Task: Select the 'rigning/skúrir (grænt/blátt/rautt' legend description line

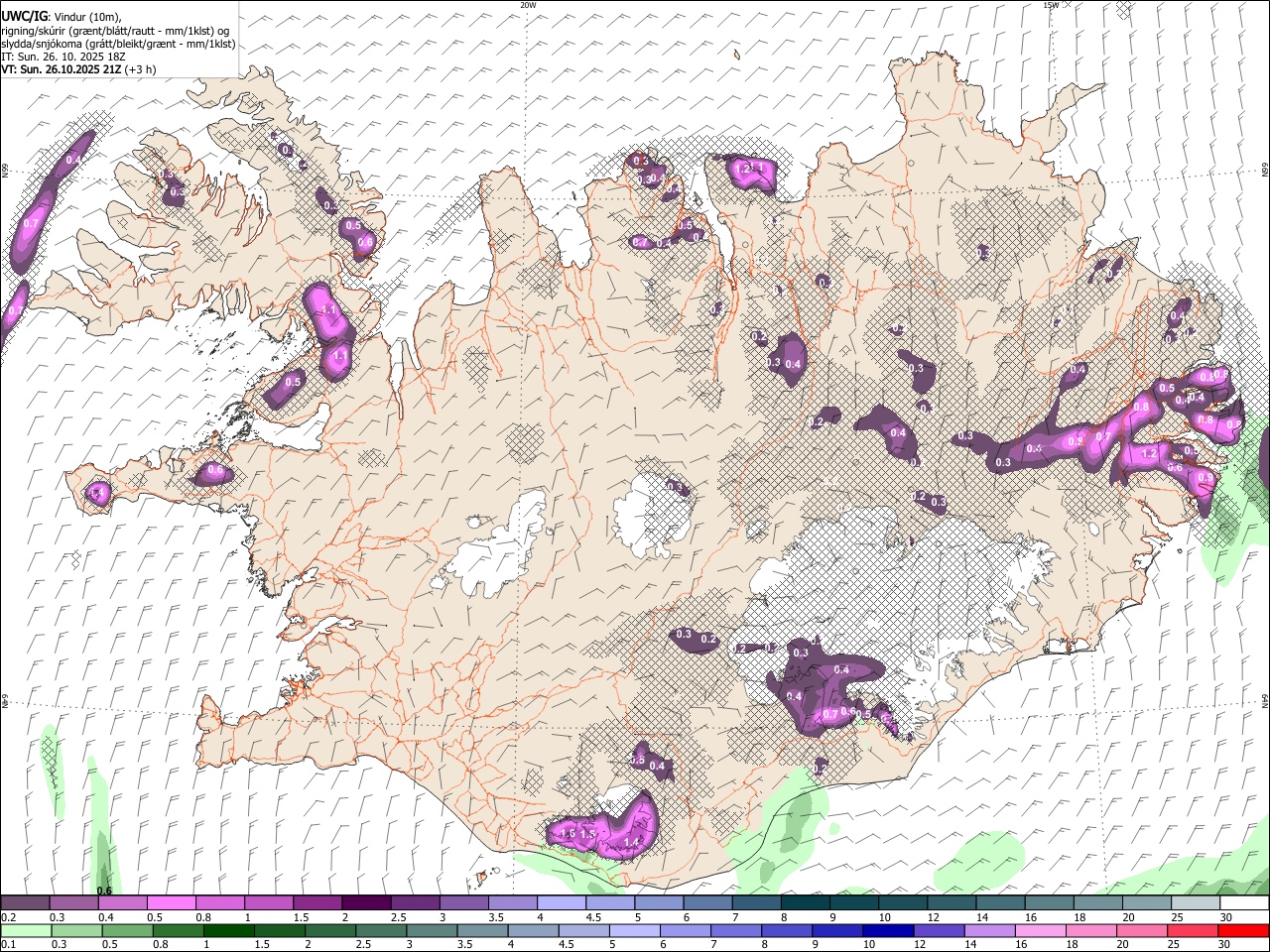Action: click(x=116, y=31)
